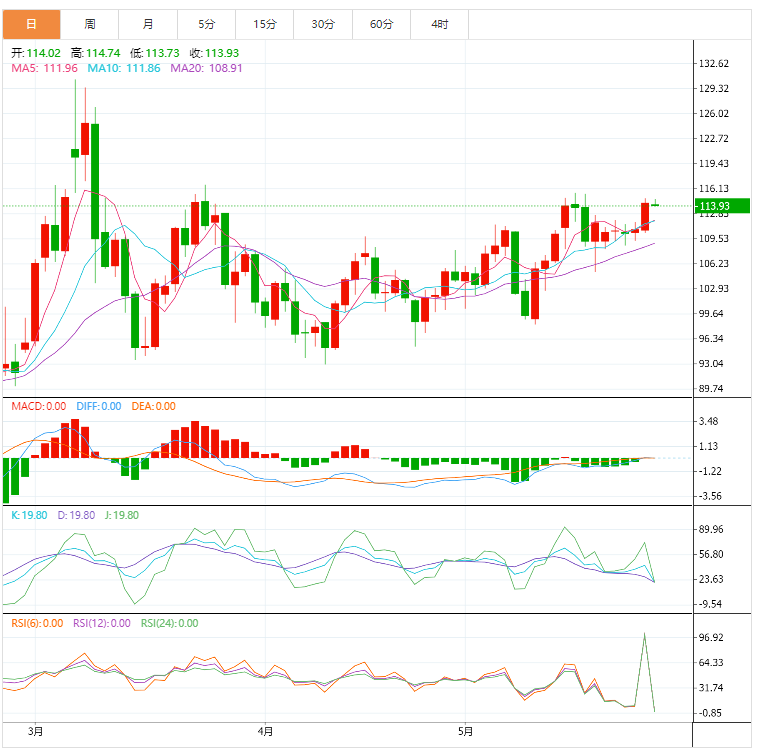Open the 5分 interval tab
Screen dimensions: 759x756
click(x=207, y=24)
